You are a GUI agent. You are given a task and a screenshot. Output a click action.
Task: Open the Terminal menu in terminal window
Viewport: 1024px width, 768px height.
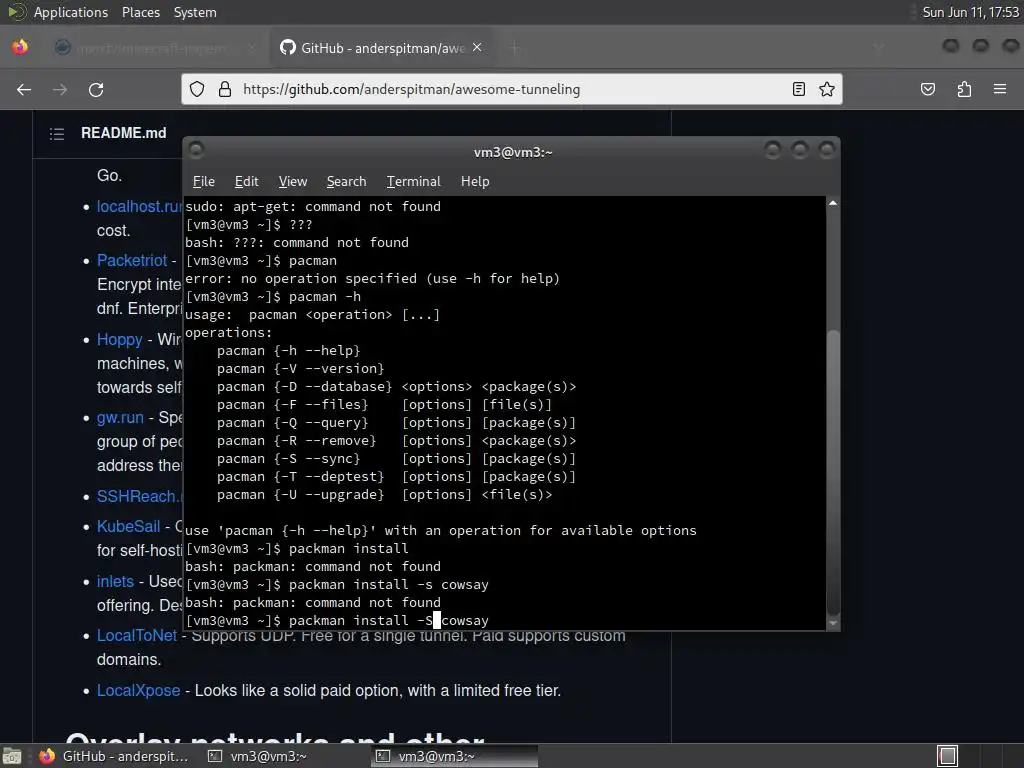(x=413, y=182)
